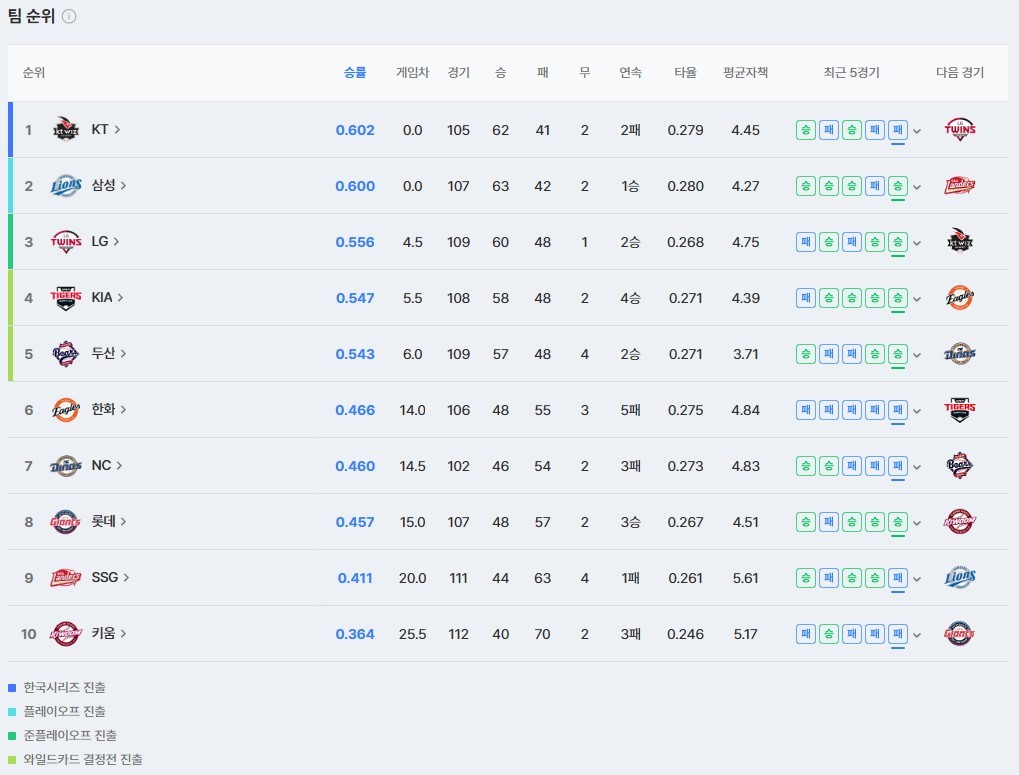
Task: Sort table by 승률 column header
Action: click(x=355, y=73)
